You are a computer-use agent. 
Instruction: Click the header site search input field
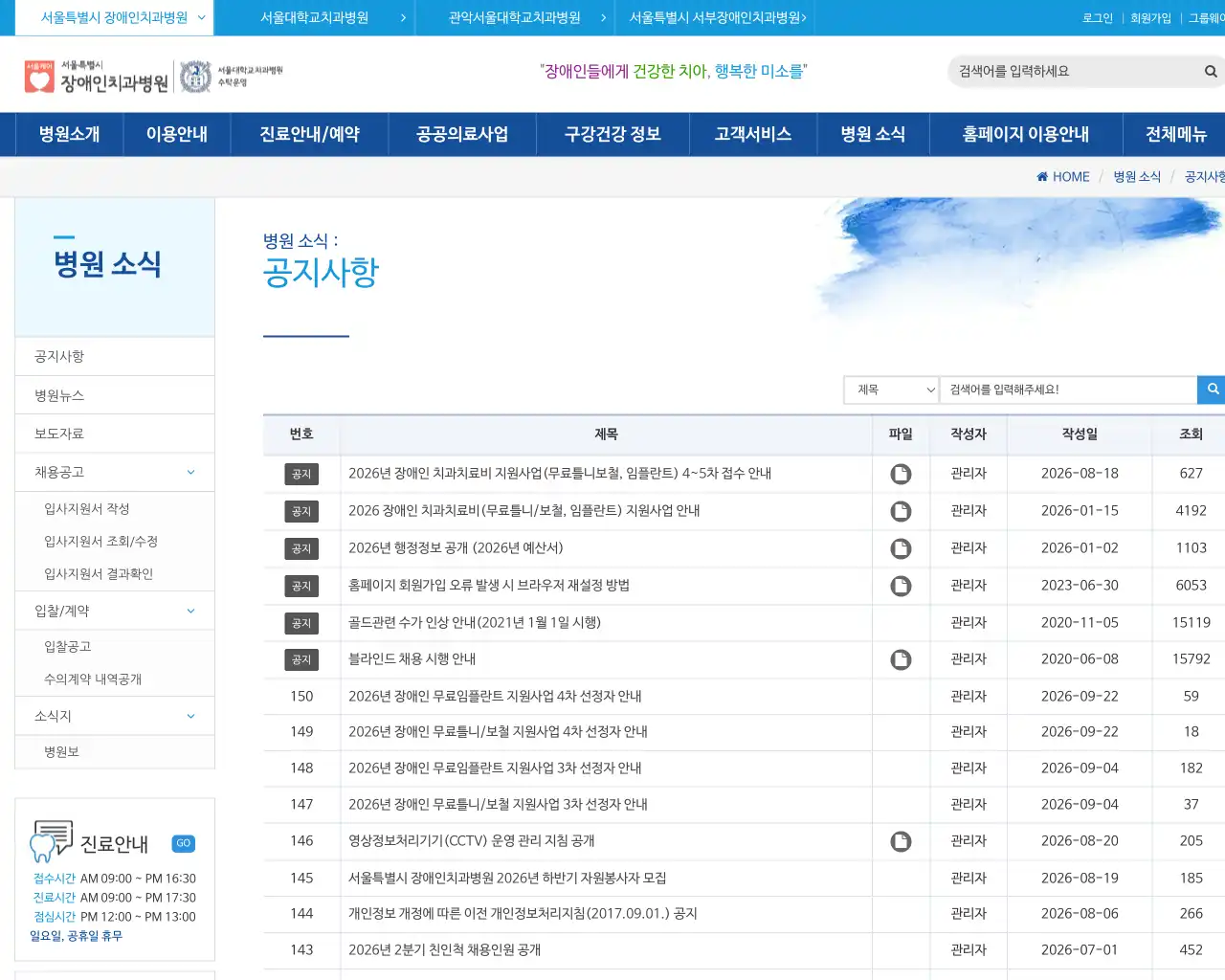tap(1076, 71)
